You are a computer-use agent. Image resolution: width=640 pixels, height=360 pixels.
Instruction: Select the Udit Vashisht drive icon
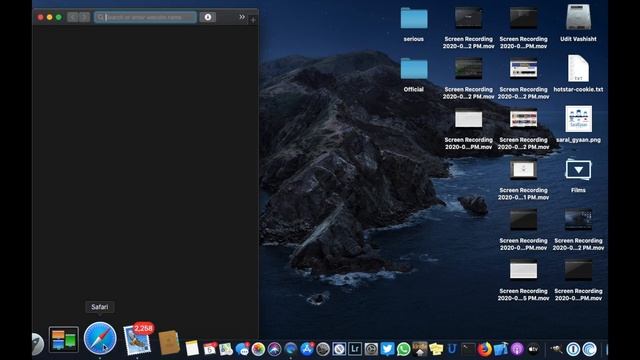(x=578, y=17)
